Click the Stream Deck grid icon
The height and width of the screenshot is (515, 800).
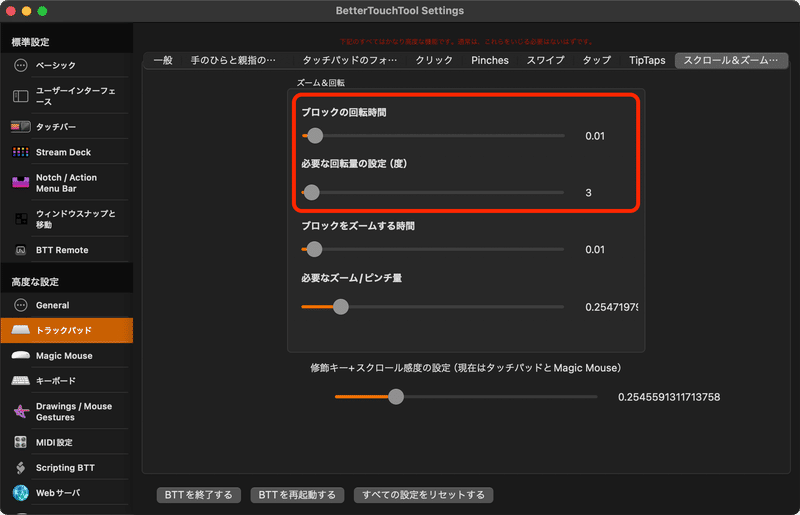20,152
